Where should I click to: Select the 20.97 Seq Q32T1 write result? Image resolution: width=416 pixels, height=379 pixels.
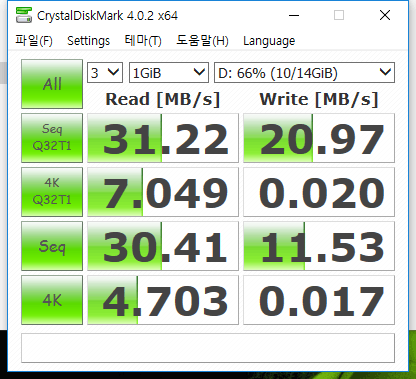coord(319,138)
